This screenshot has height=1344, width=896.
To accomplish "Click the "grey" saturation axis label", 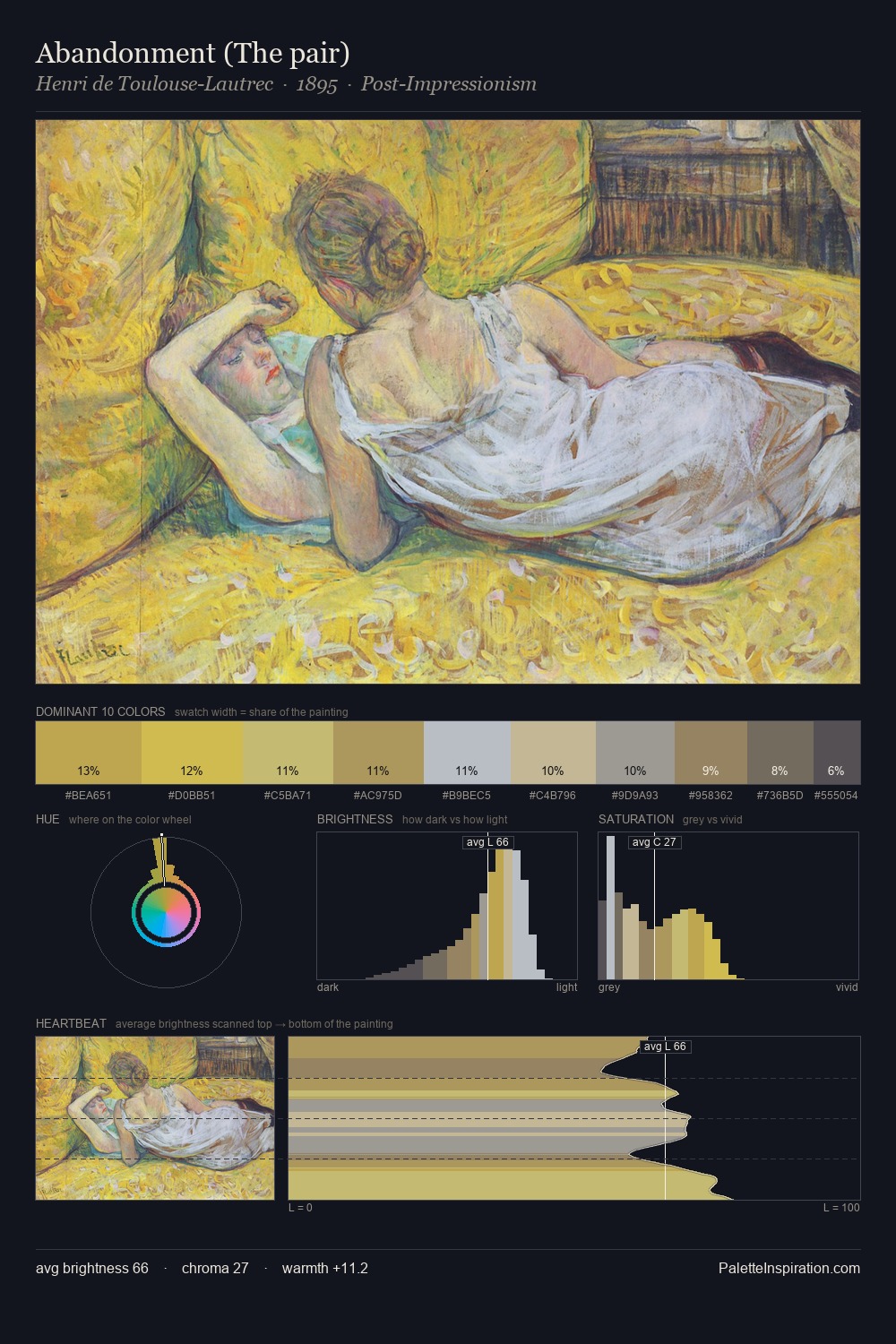I will [x=609, y=987].
